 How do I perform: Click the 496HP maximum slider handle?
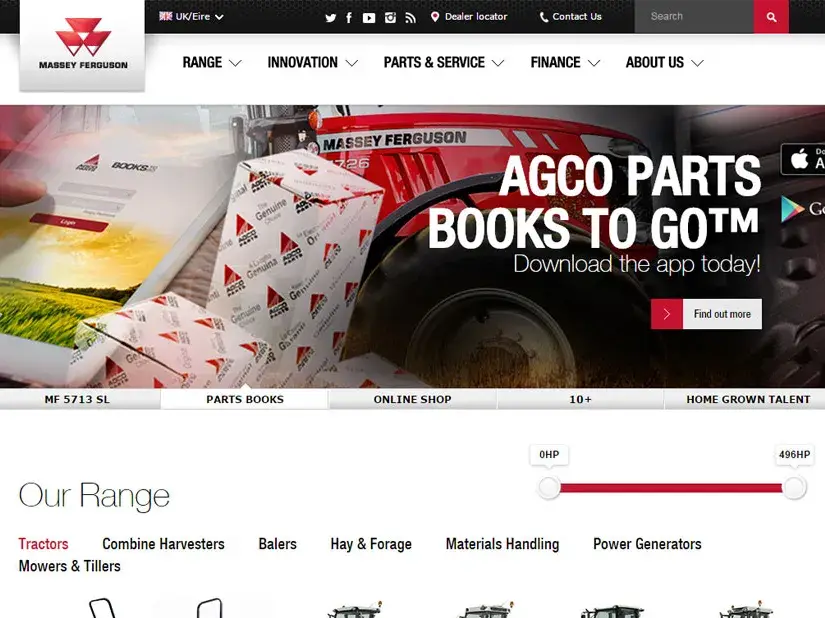pos(794,487)
